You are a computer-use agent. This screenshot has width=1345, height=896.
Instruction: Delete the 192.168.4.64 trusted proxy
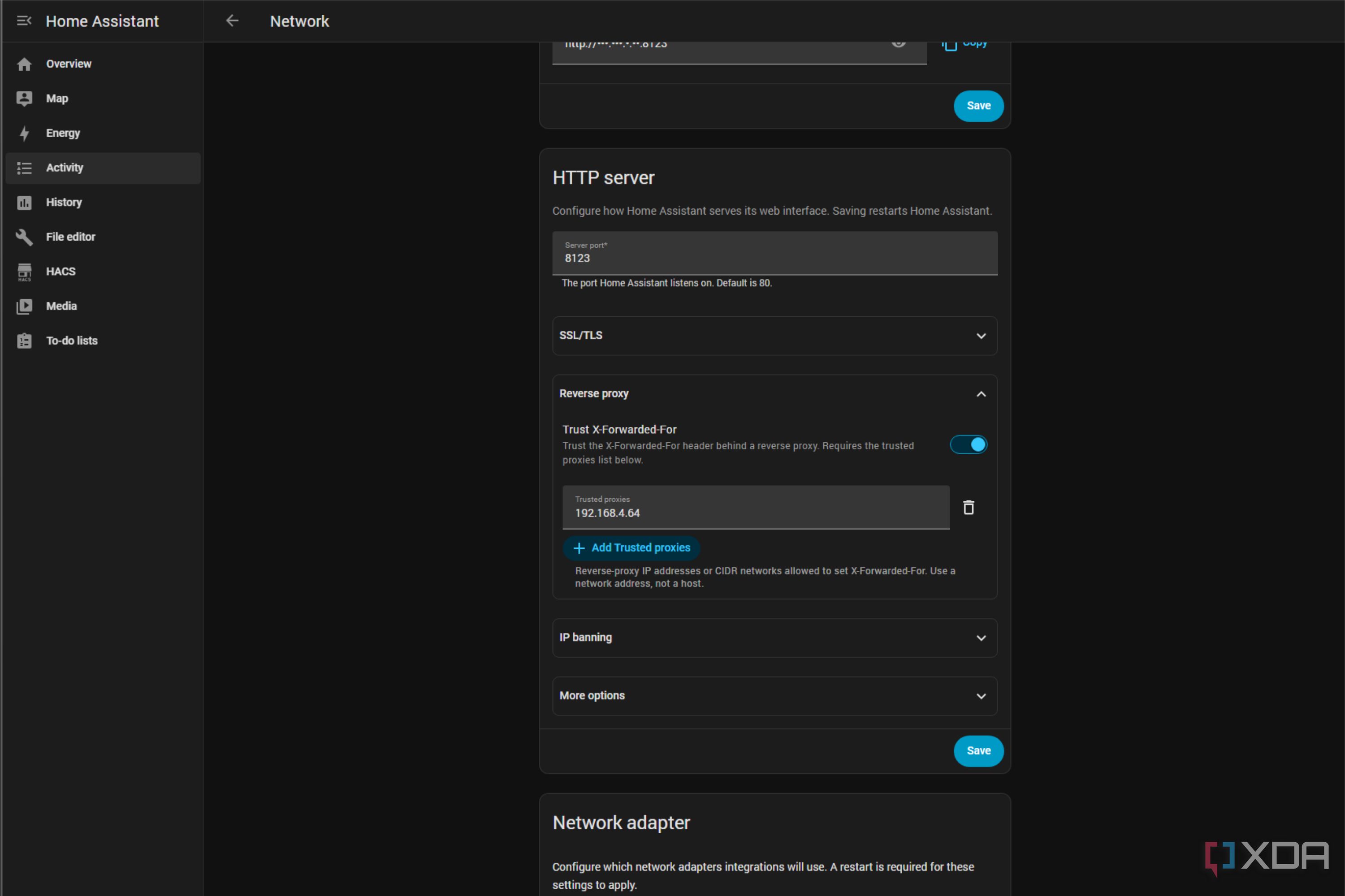tap(969, 508)
